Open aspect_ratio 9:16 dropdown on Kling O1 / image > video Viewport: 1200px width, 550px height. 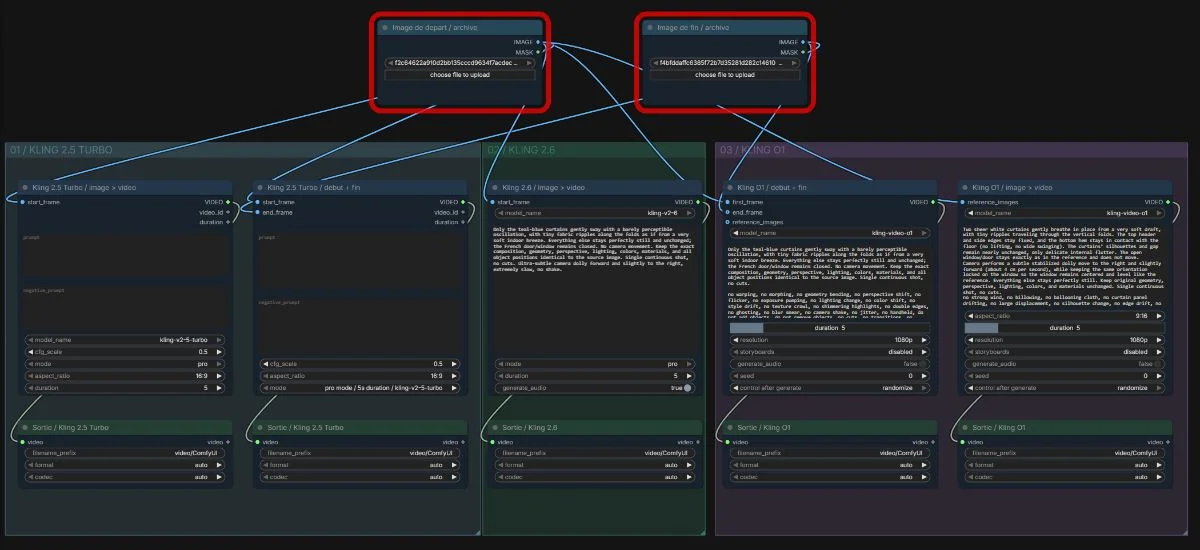[1067, 315]
